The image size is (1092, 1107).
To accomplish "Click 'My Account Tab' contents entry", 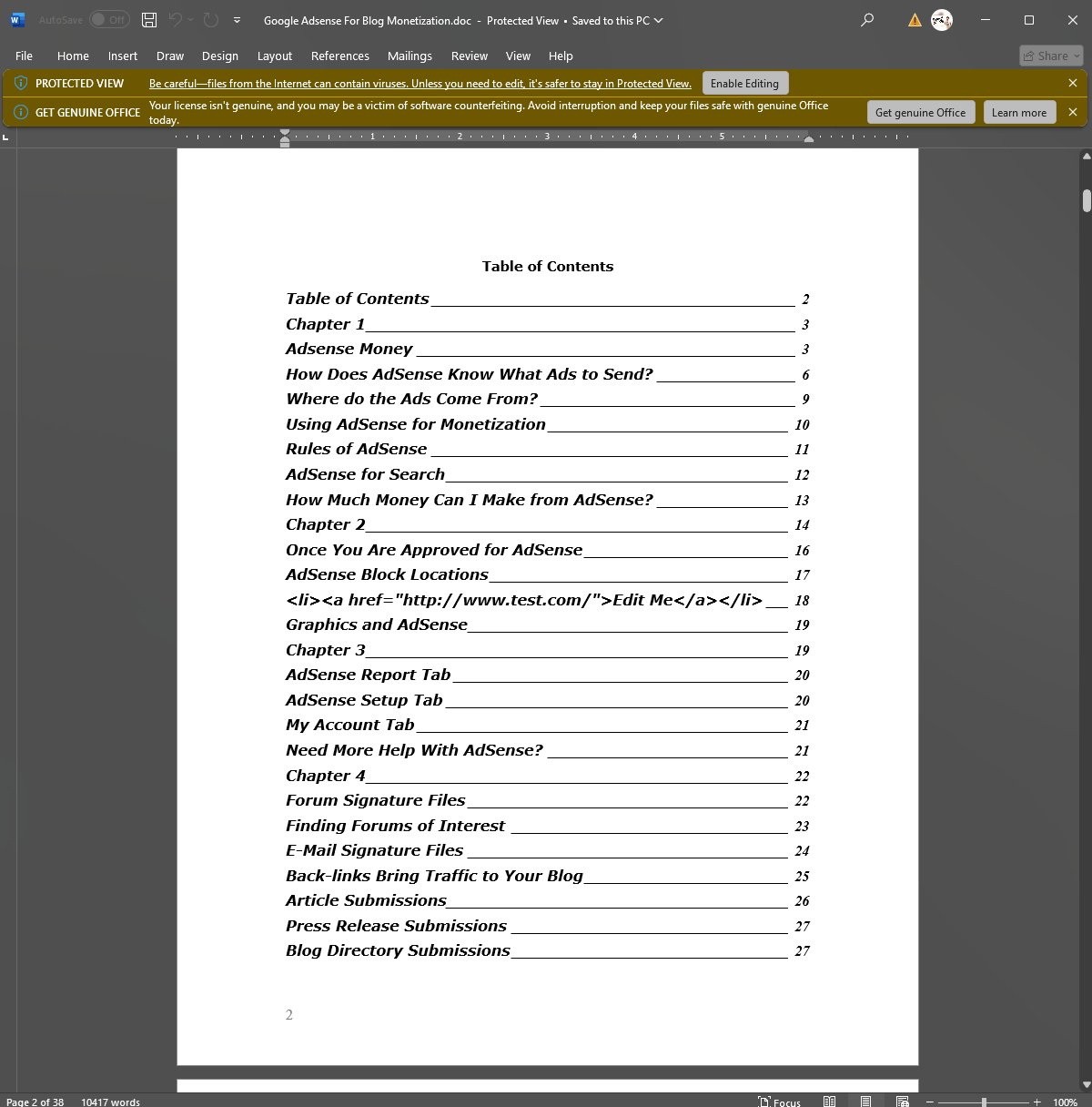I will point(548,725).
